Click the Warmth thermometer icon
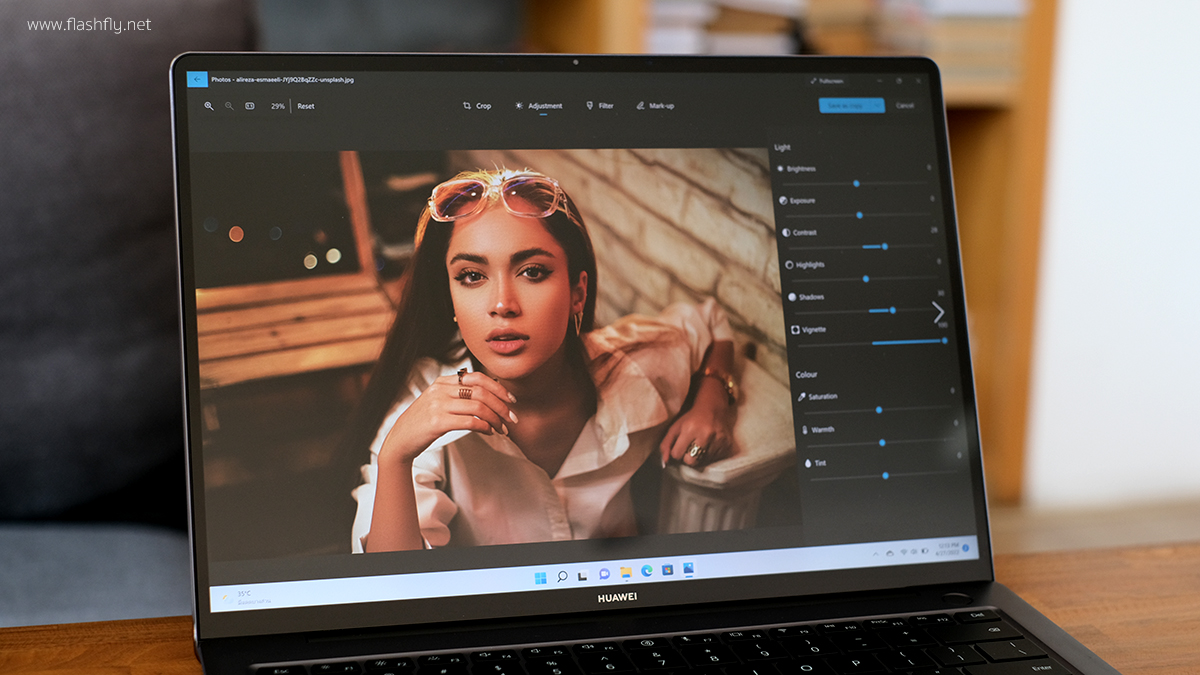 [x=804, y=430]
